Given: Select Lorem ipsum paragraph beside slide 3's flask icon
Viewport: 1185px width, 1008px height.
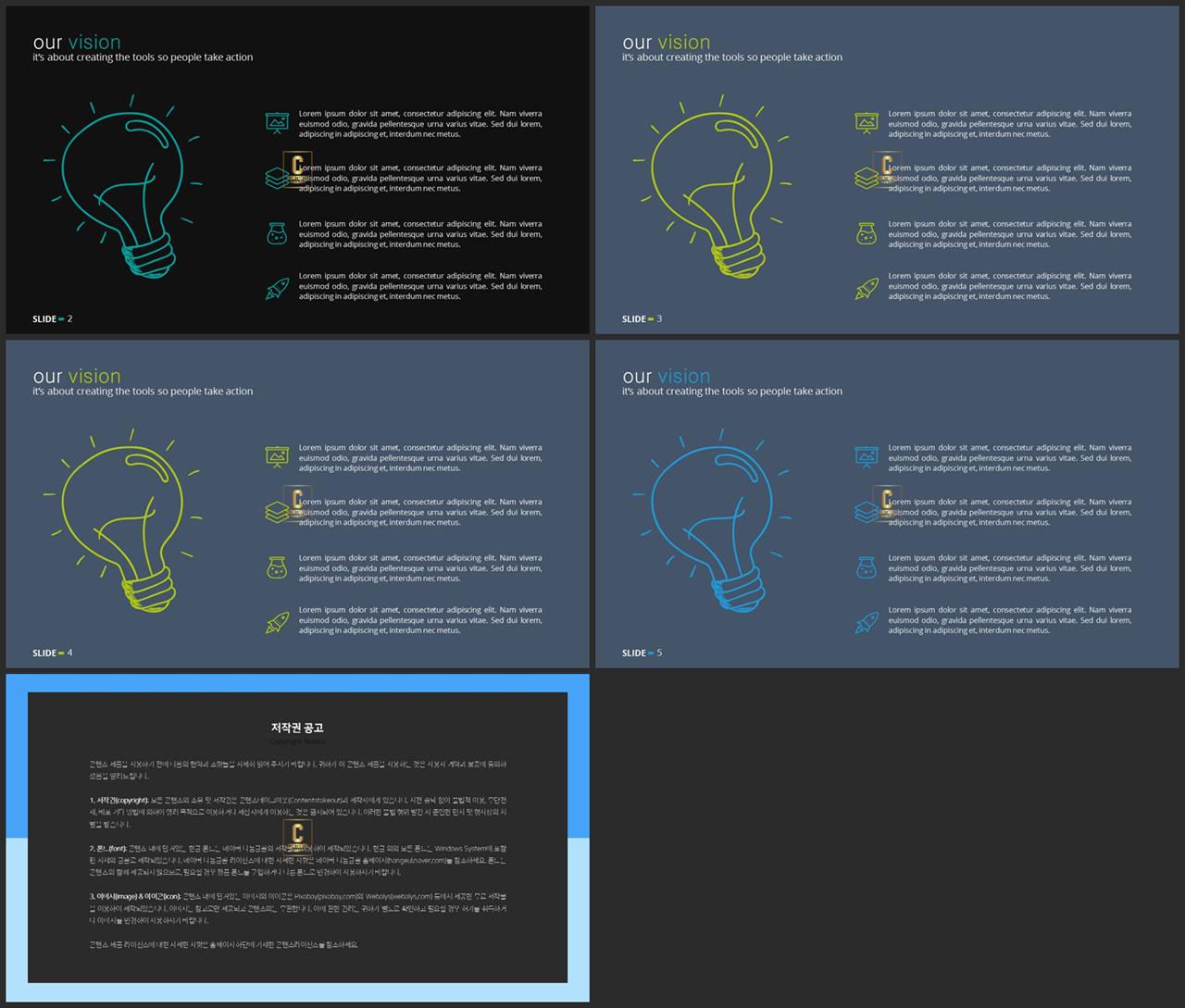Looking at the screenshot, I should pyautogui.click(x=1010, y=234).
